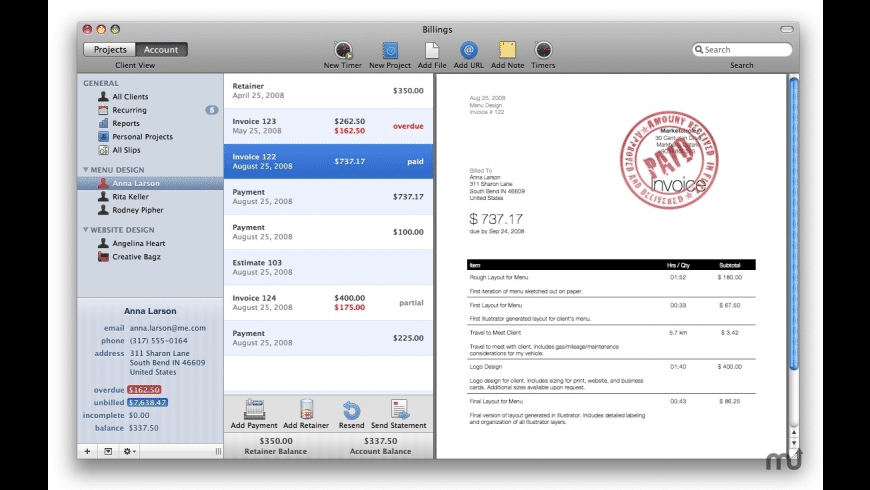Click the Add URL icon
Image resolution: width=870 pixels, height=490 pixels.
tap(469, 50)
